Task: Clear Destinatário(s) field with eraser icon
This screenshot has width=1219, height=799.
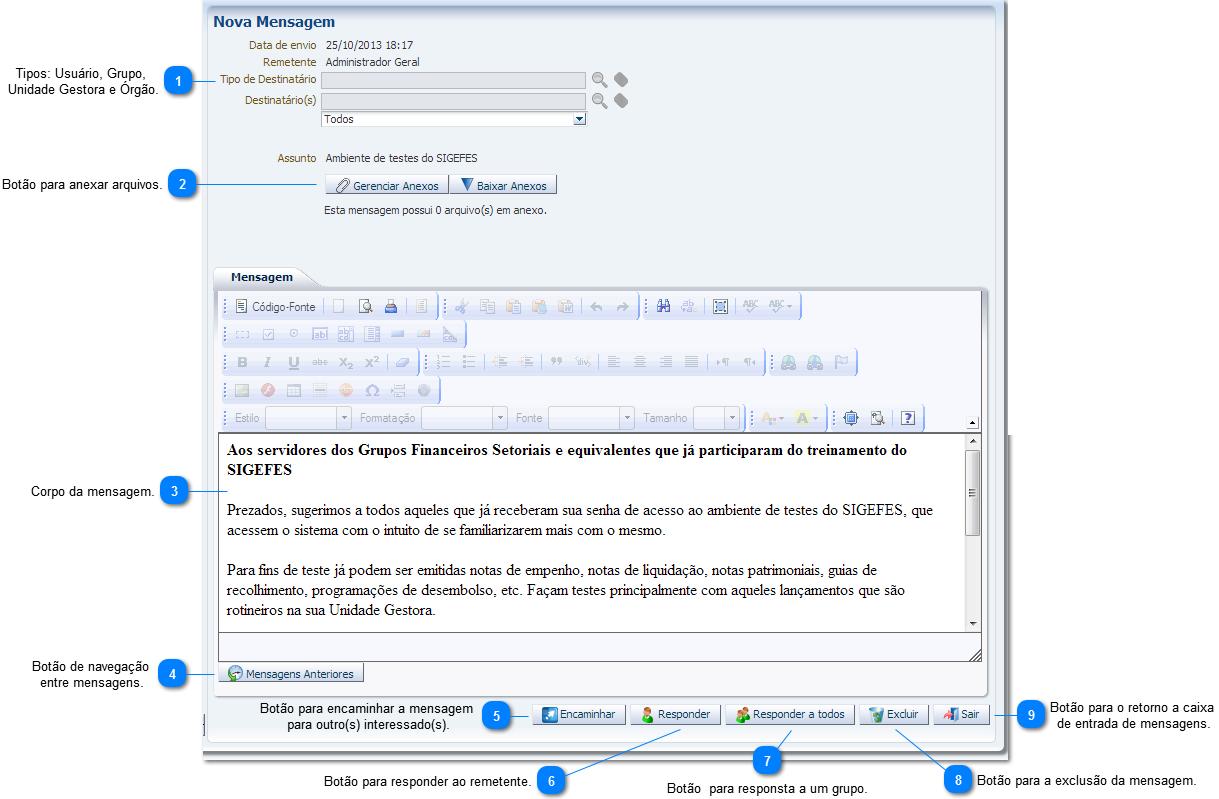Action: coord(621,100)
